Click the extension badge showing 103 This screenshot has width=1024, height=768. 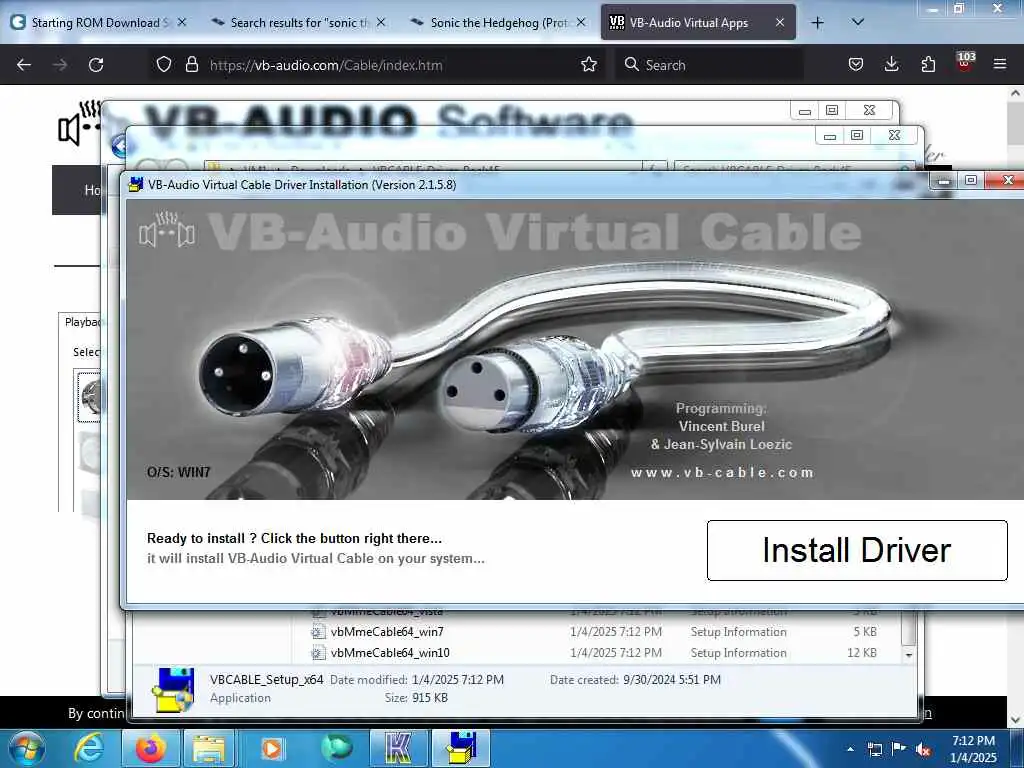(x=965, y=62)
